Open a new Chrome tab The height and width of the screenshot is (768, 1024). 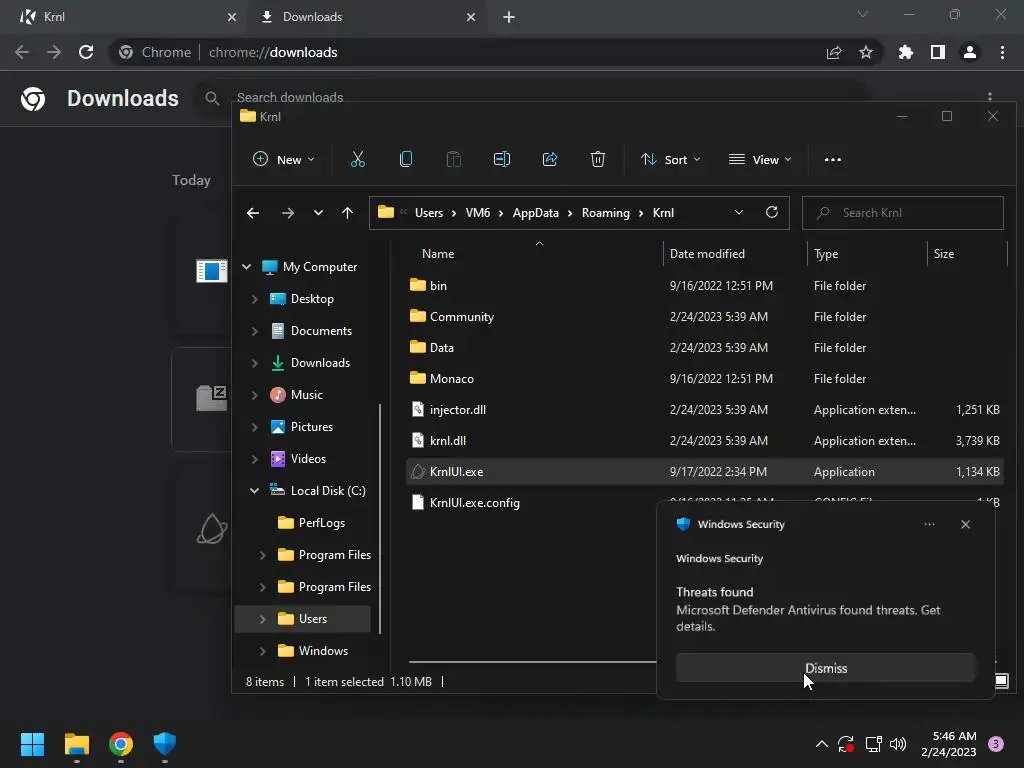point(509,17)
